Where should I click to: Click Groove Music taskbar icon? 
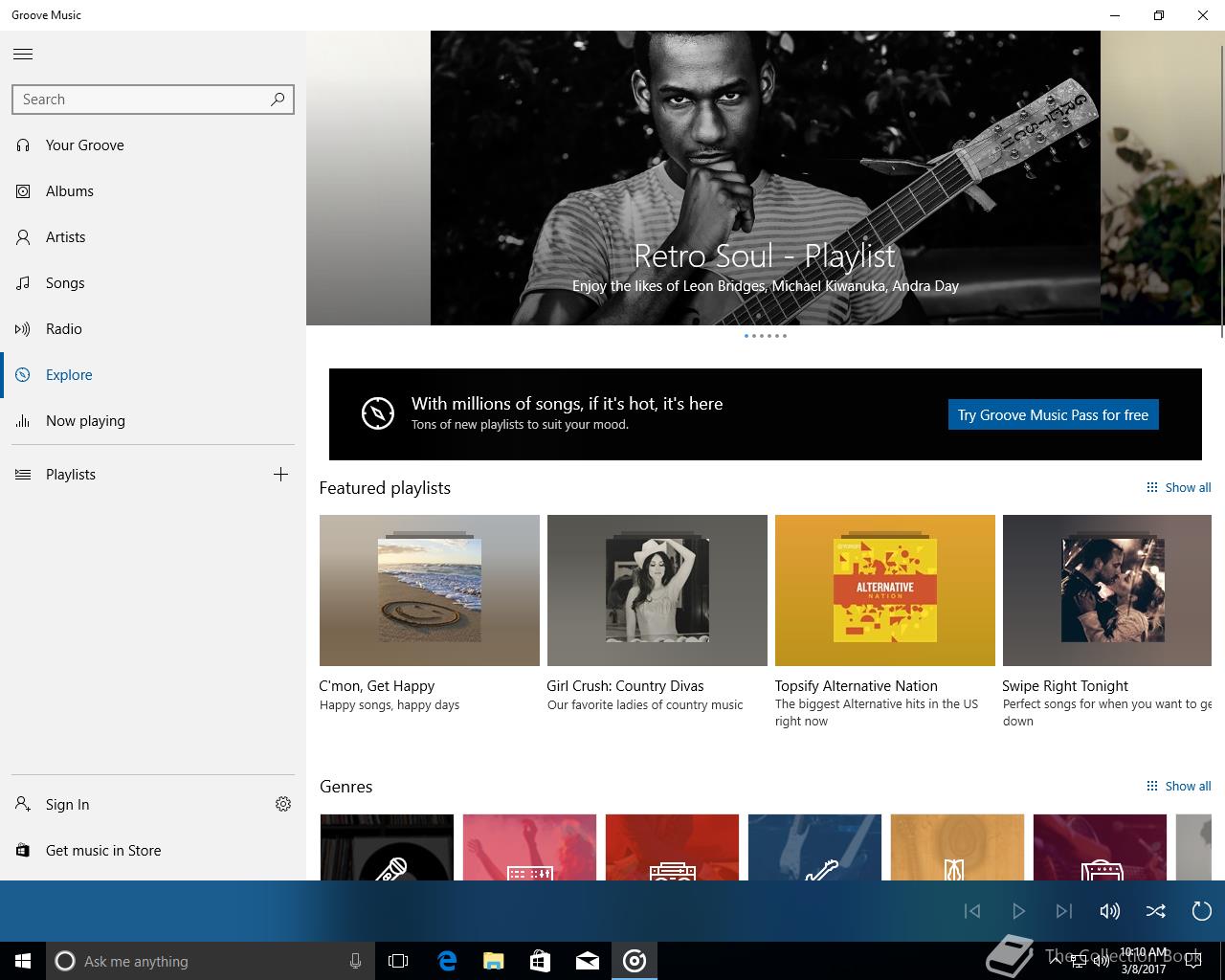635,961
